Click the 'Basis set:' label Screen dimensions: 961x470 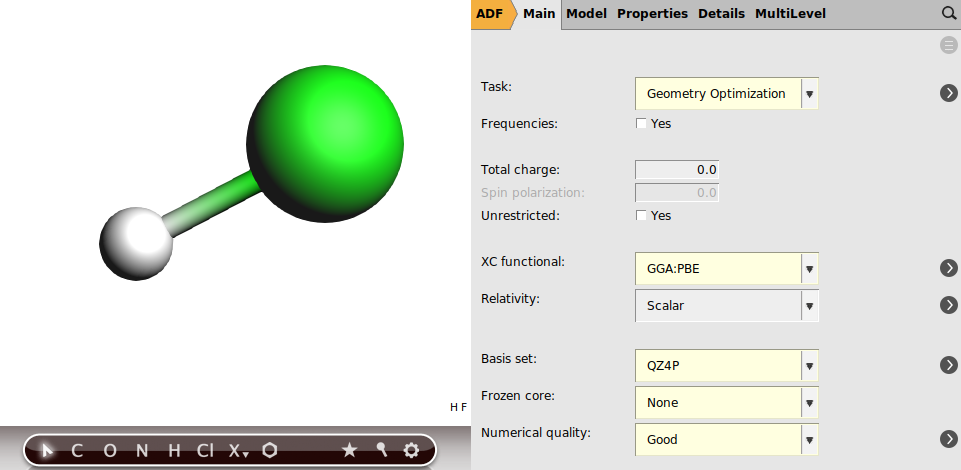coord(509,358)
